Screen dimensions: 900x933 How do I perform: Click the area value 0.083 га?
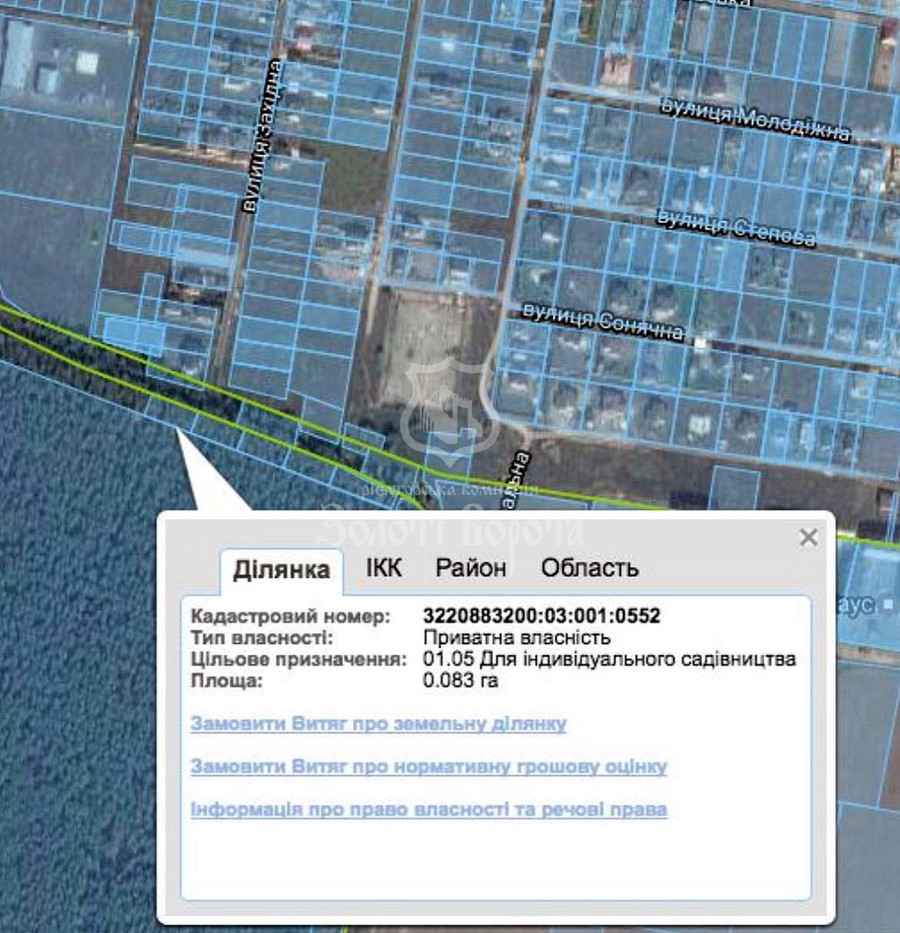[460, 681]
